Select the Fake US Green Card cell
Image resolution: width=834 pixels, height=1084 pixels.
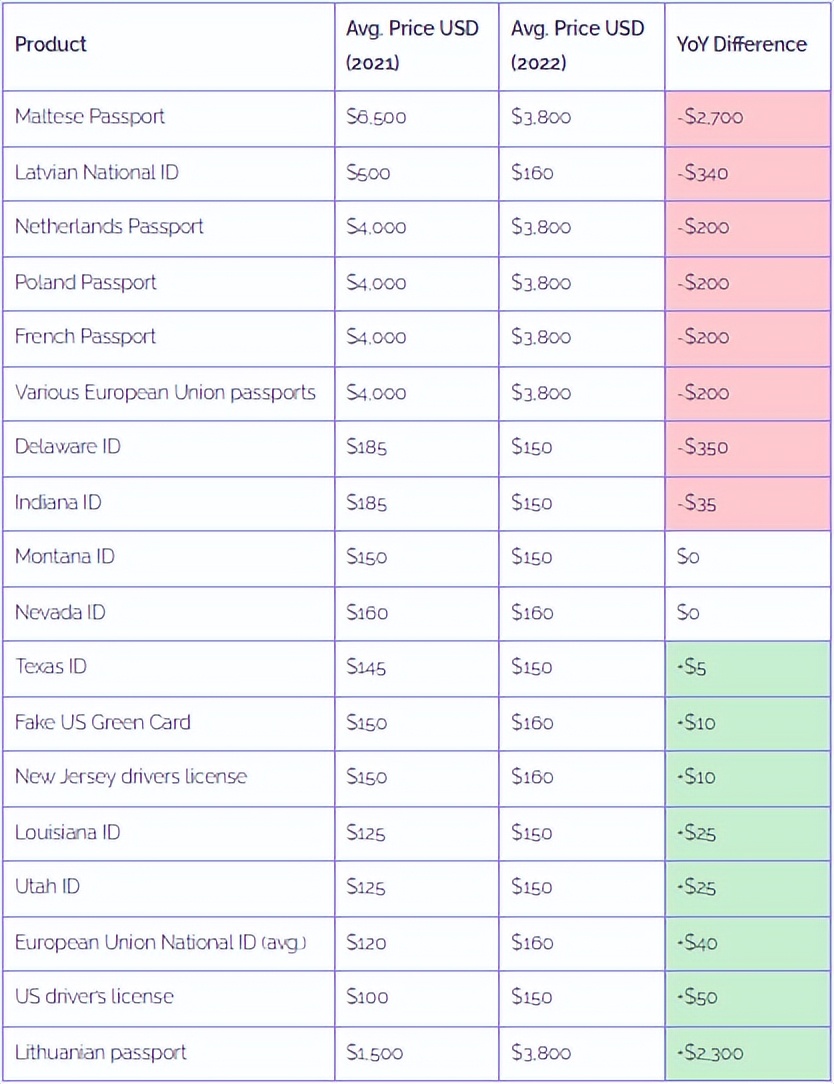[x=102, y=722]
